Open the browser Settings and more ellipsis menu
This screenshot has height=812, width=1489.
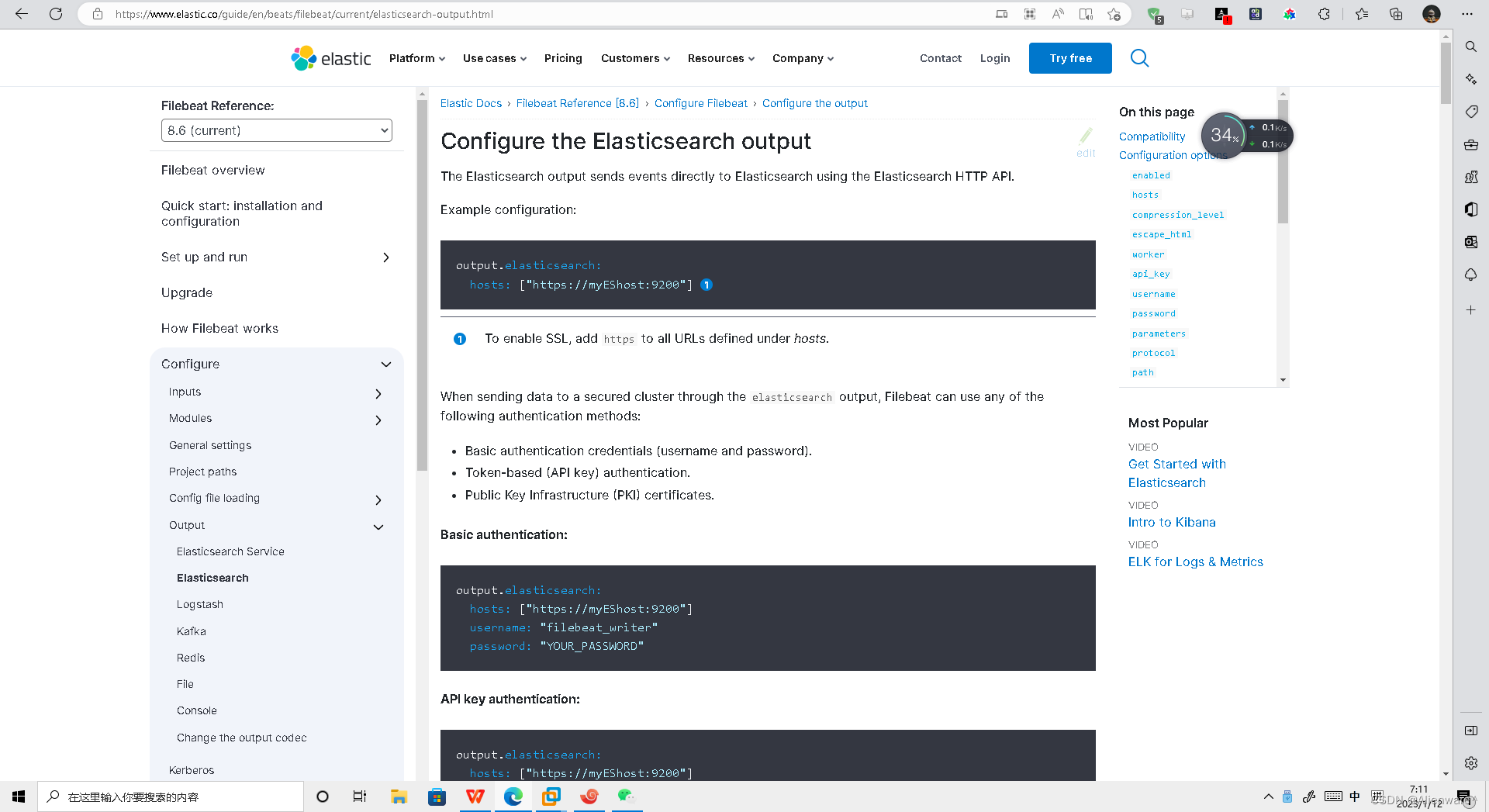click(1467, 14)
